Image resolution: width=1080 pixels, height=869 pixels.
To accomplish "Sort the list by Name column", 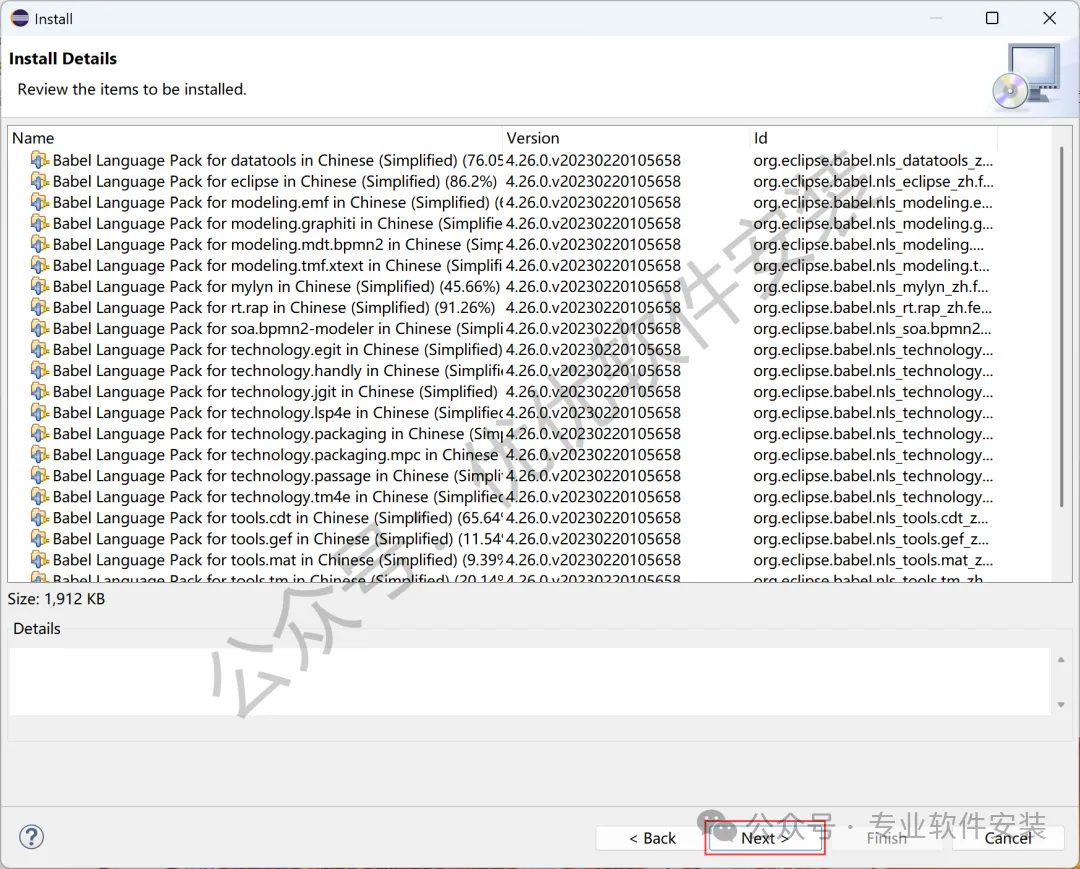I will point(256,138).
